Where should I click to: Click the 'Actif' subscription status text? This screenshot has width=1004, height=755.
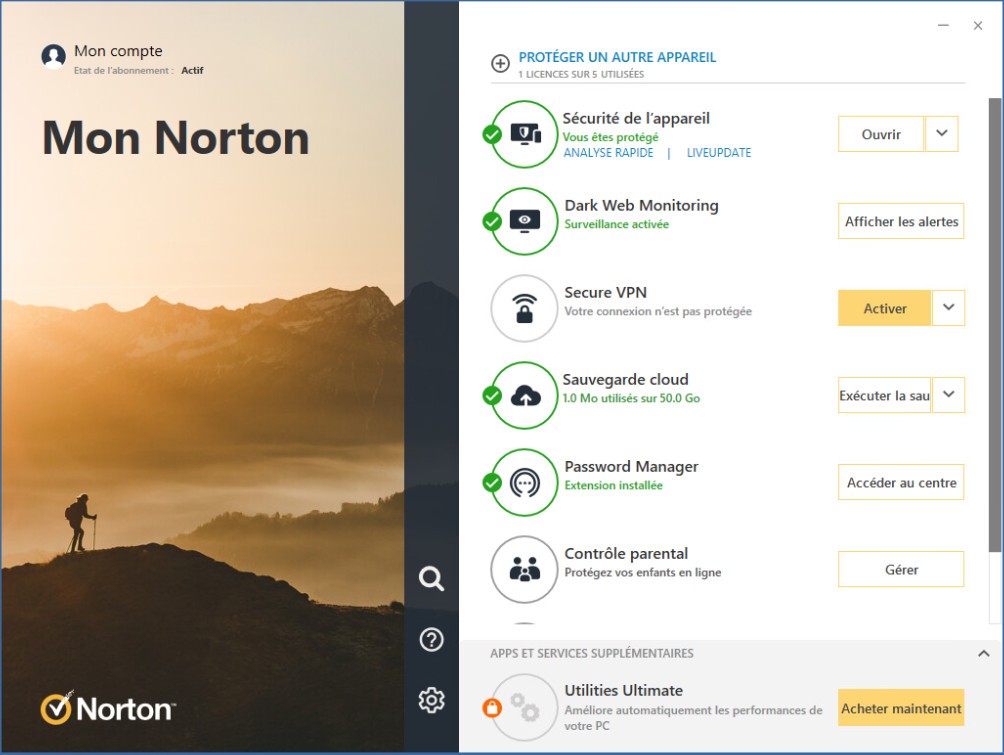coord(192,70)
